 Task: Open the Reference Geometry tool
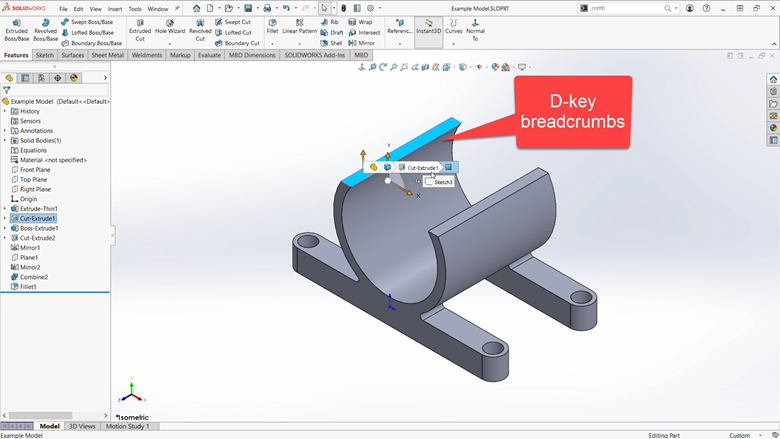(399, 27)
